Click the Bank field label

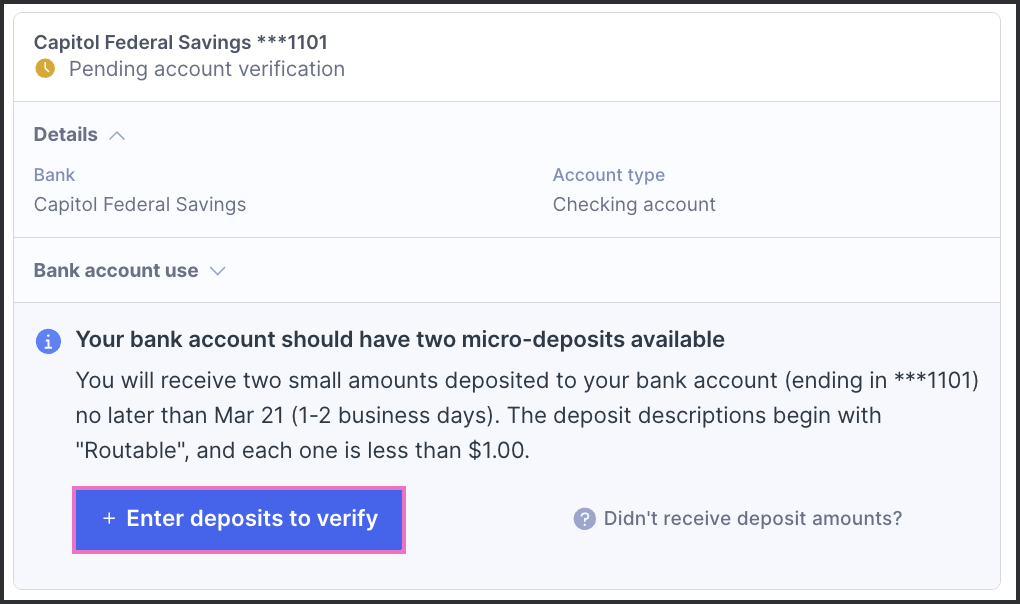click(x=55, y=175)
